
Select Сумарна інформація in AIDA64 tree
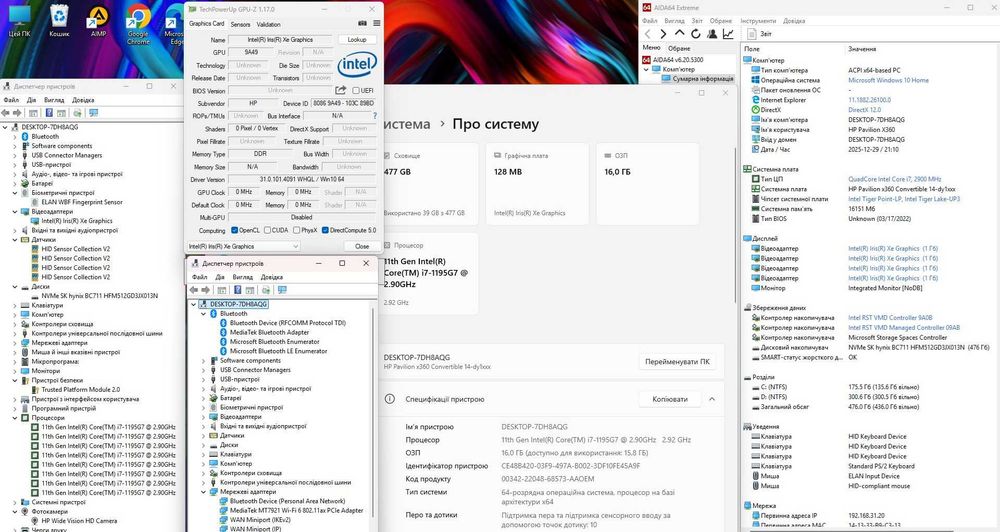[x=698, y=79]
